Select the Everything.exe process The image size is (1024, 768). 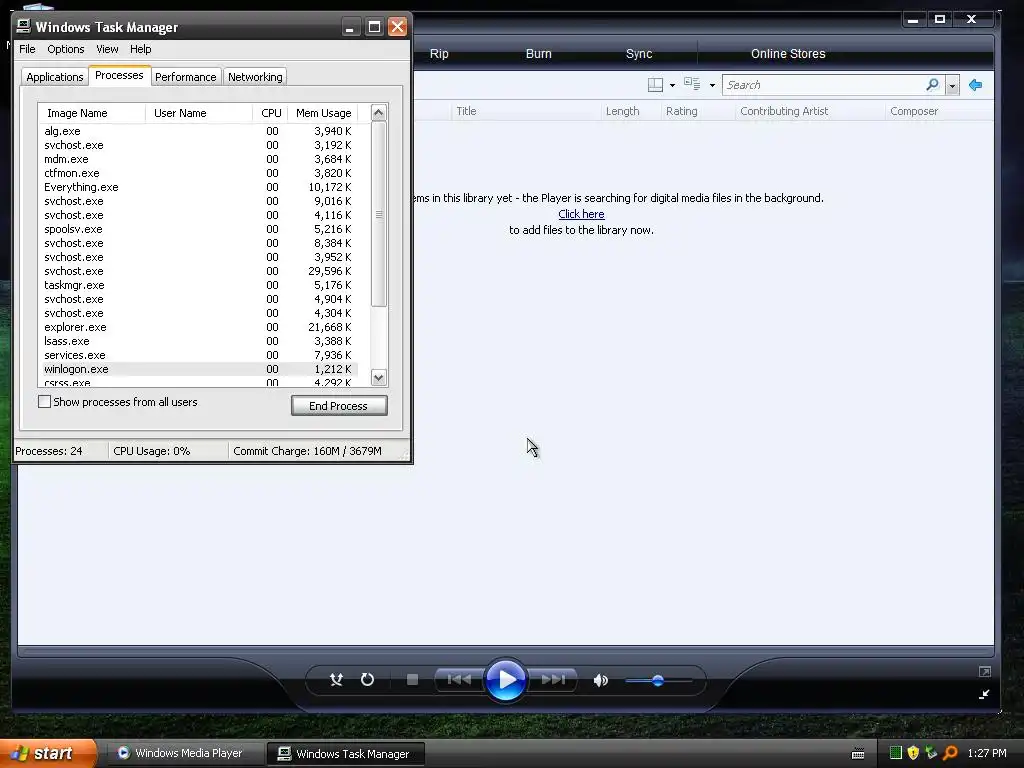point(198,187)
